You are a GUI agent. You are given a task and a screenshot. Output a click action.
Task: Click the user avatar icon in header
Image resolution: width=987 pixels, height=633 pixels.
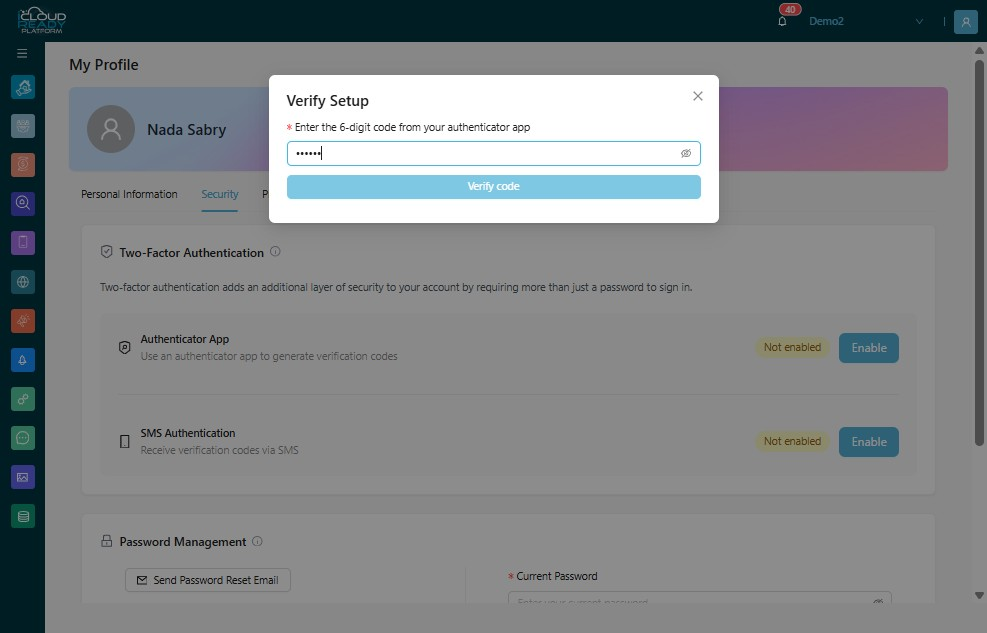(966, 21)
